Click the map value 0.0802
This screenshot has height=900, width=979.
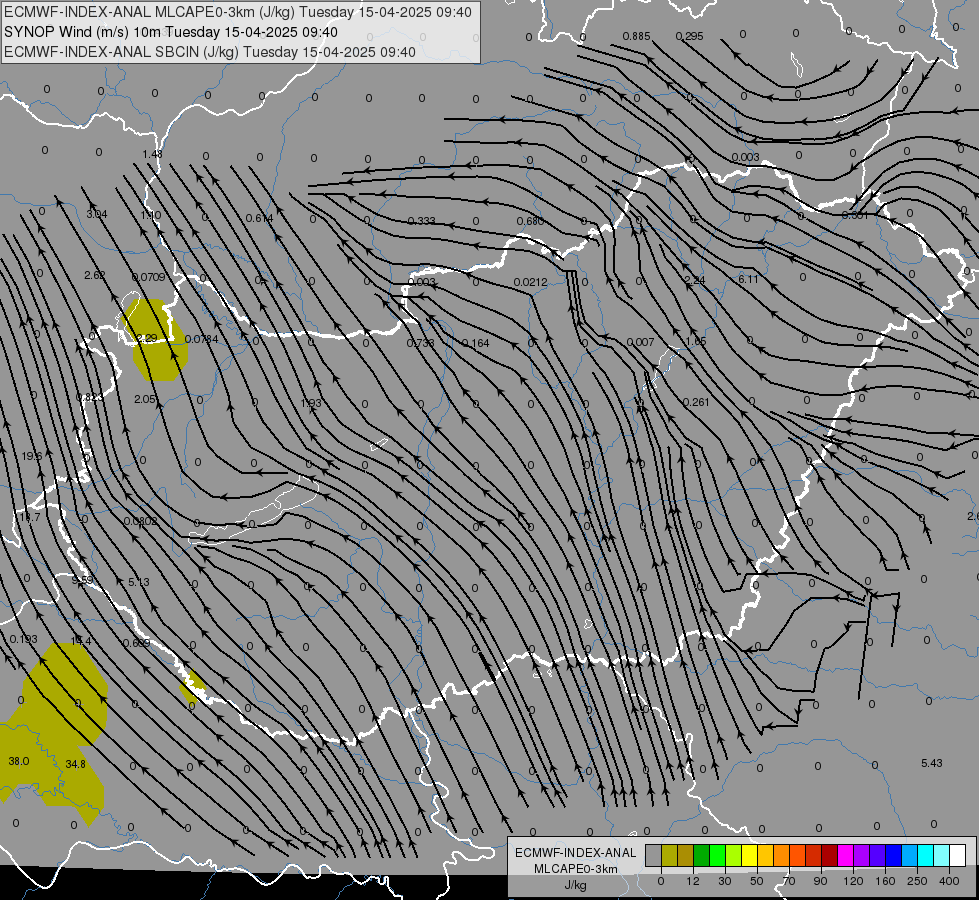point(140,521)
